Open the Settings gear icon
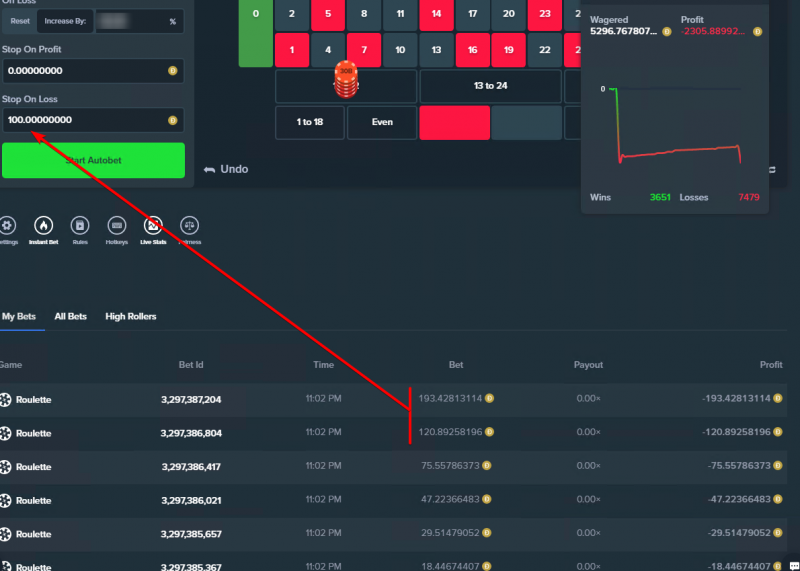800x571 pixels. (7, 225)
